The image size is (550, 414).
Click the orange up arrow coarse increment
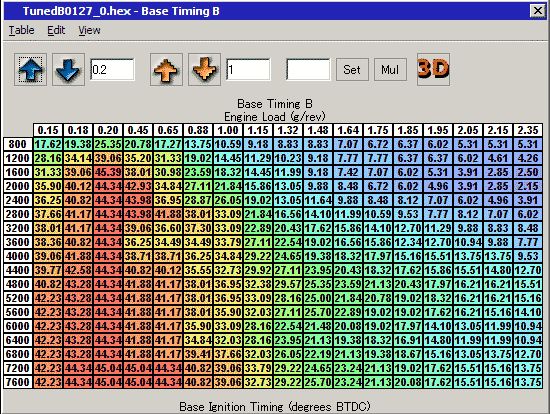pos(166,69)
